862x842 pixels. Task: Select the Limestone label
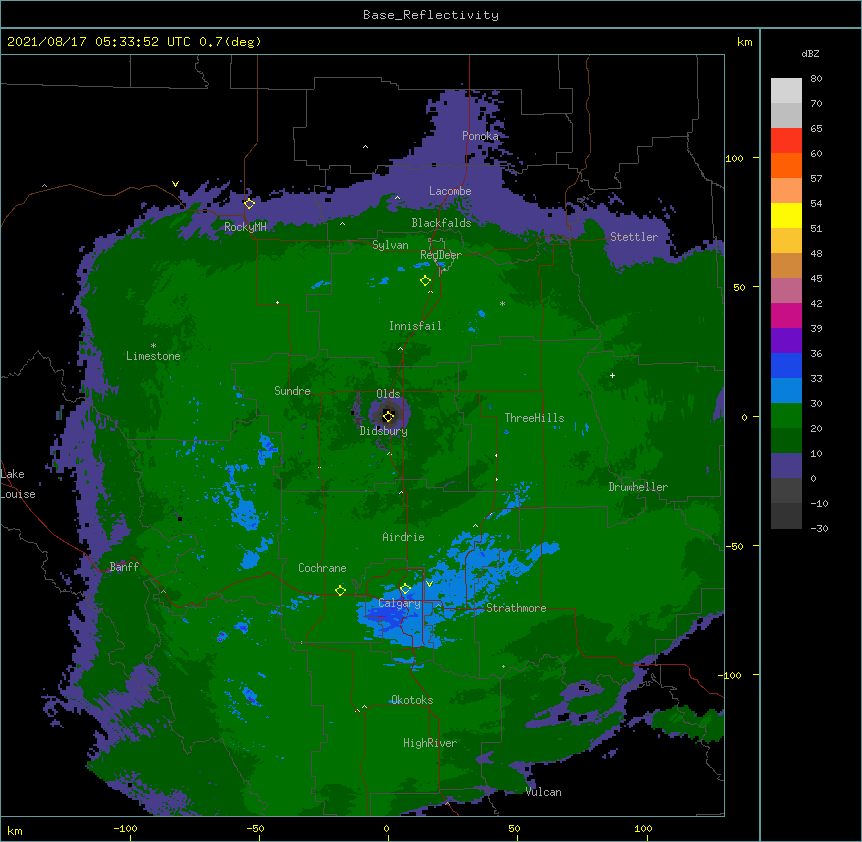pos(153,356)
